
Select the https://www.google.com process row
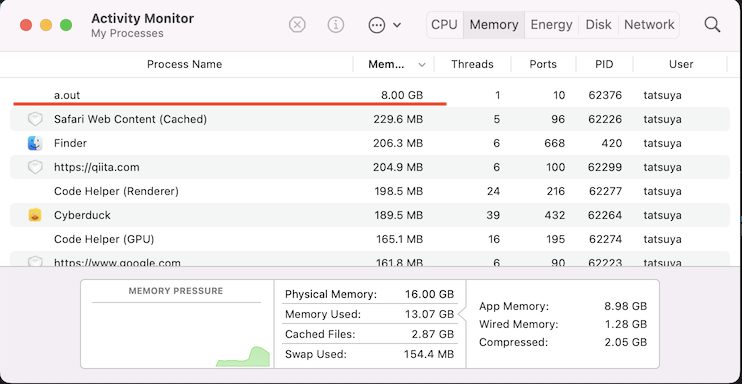[370, 259]
